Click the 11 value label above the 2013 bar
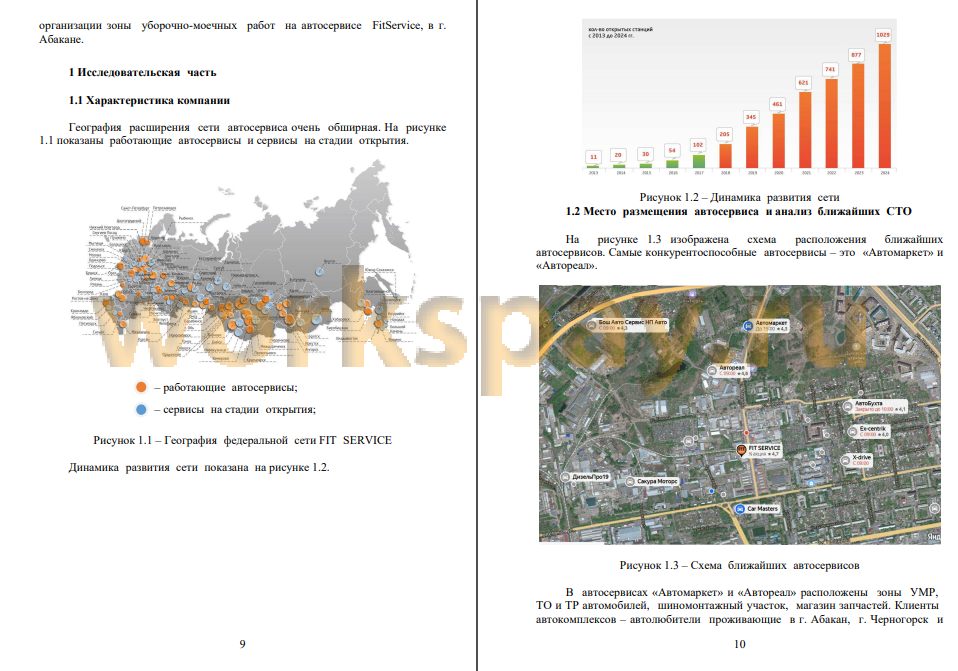This screenshot has width=958, height=671. coord(593,157)
